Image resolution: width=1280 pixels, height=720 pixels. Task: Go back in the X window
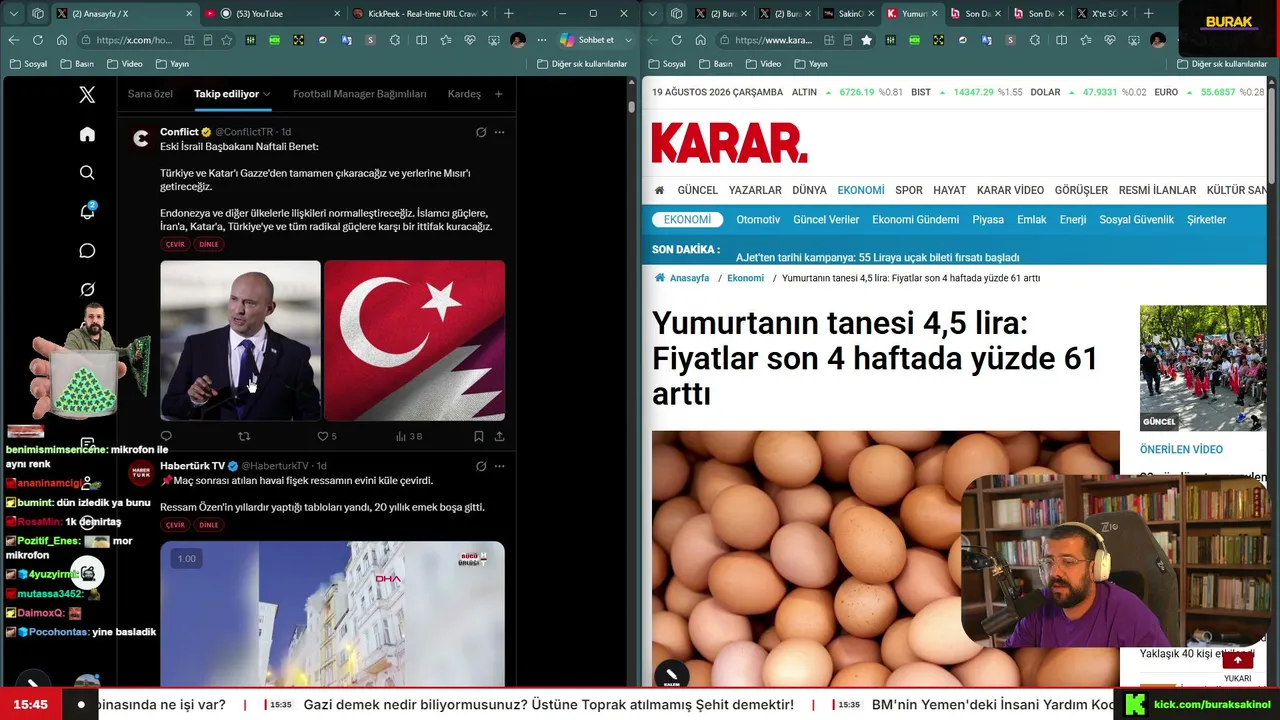[13, 40]
